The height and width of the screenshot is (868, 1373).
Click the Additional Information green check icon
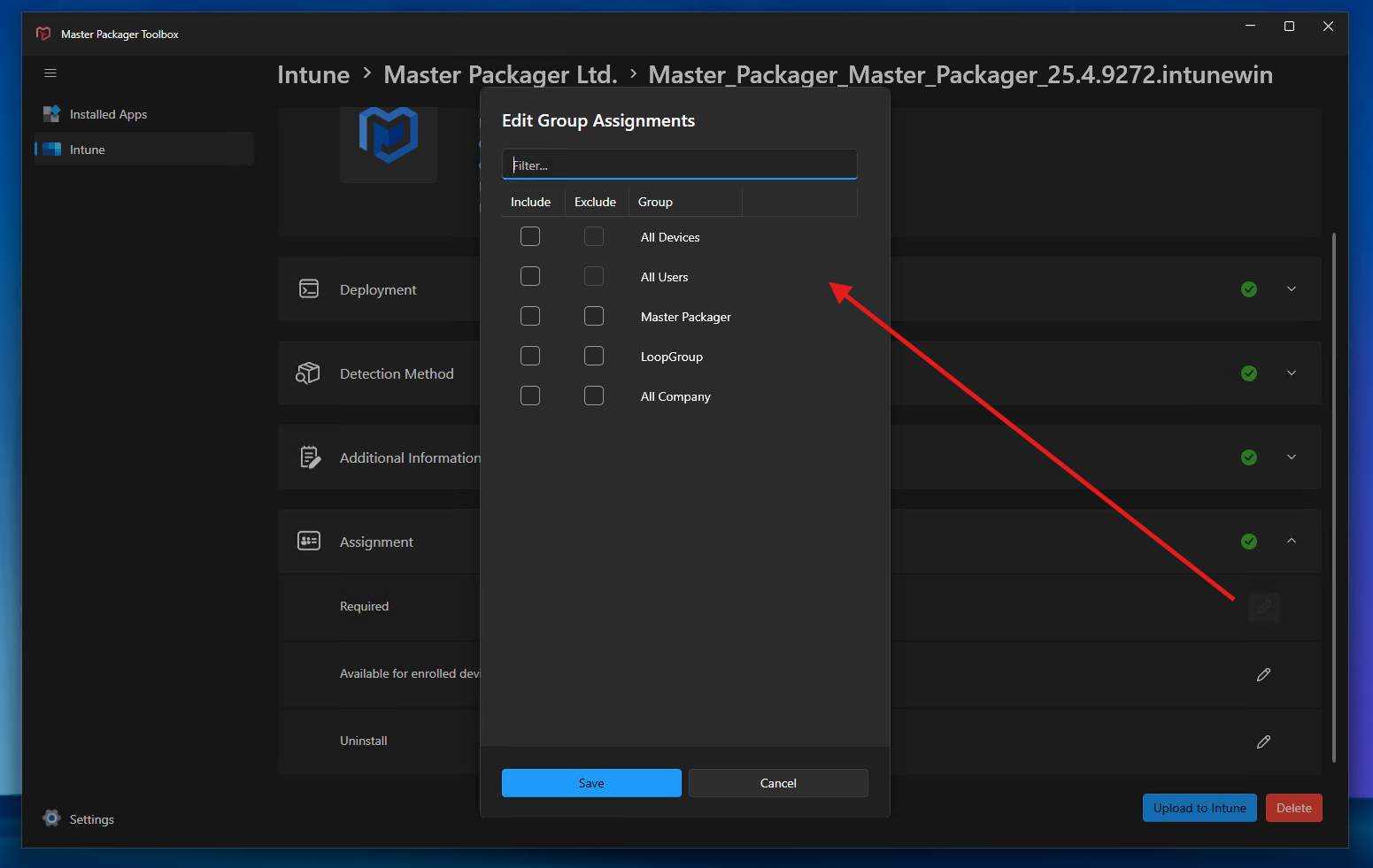click(x=1249, y=457)
